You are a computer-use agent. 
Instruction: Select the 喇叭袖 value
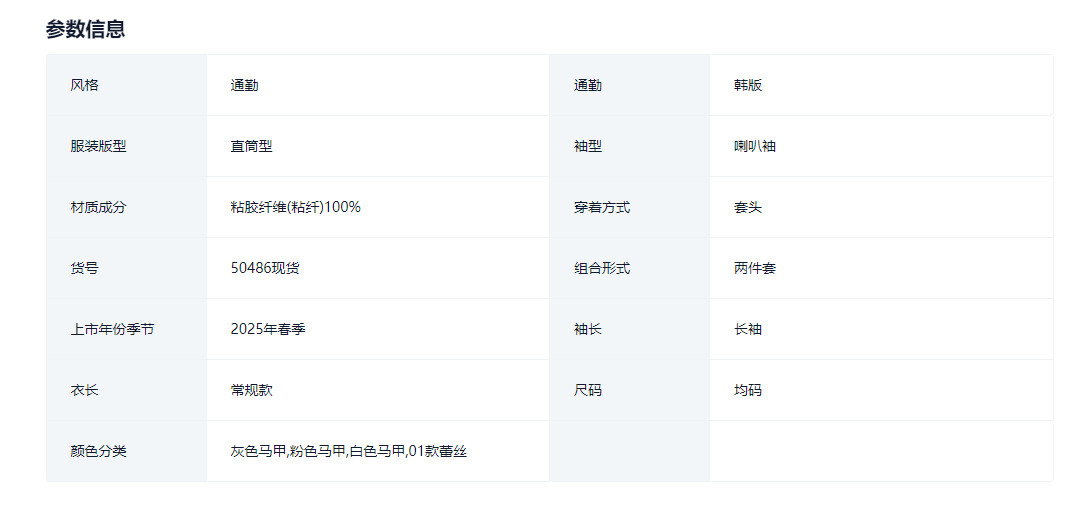click(755, 146)
